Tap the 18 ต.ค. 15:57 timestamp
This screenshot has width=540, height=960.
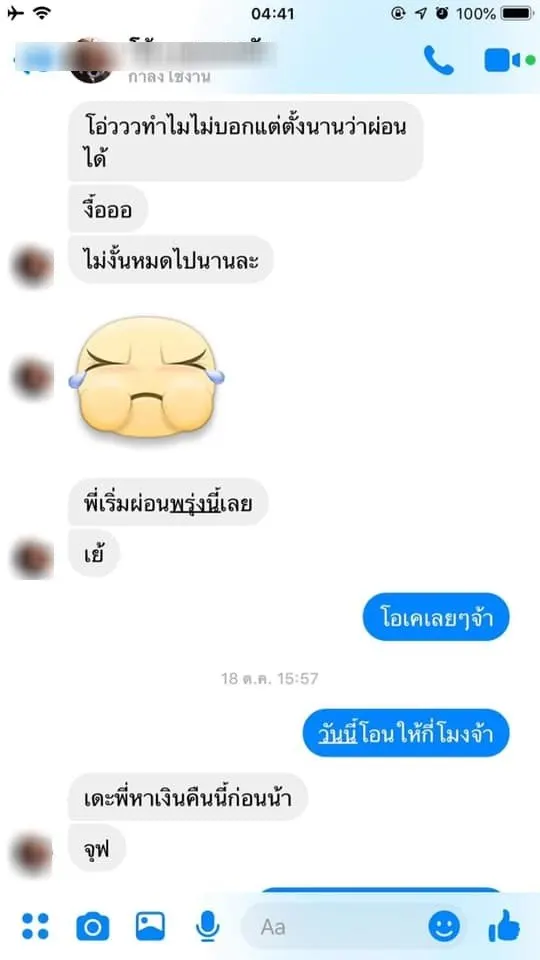[269, 678]
